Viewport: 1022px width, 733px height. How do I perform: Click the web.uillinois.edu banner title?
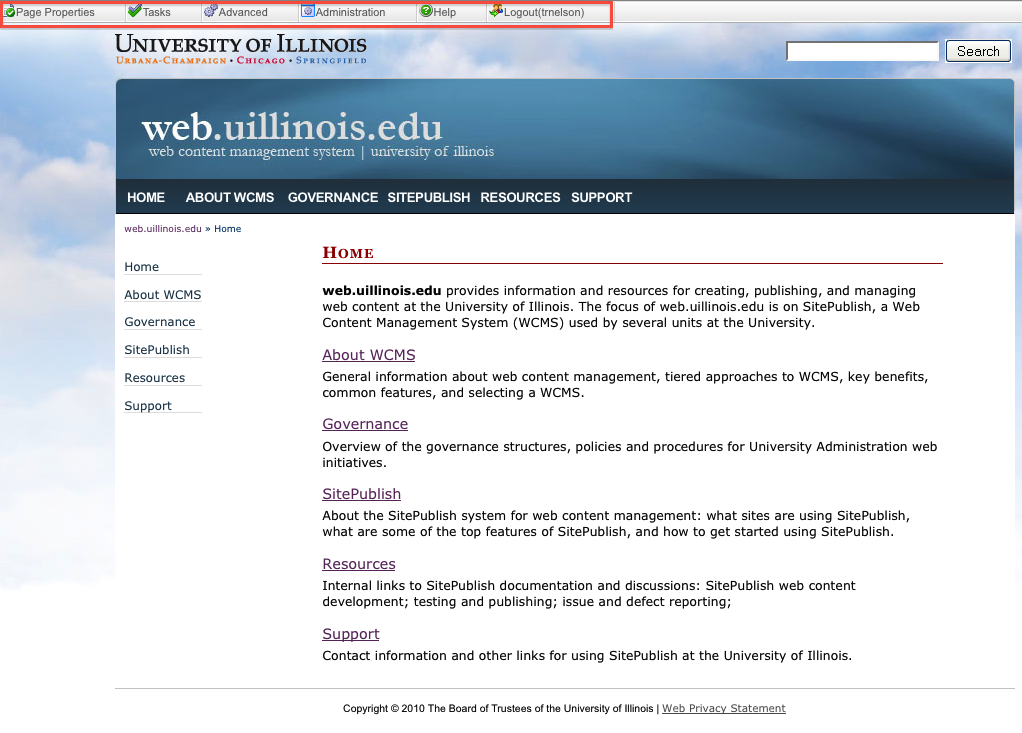292,126
